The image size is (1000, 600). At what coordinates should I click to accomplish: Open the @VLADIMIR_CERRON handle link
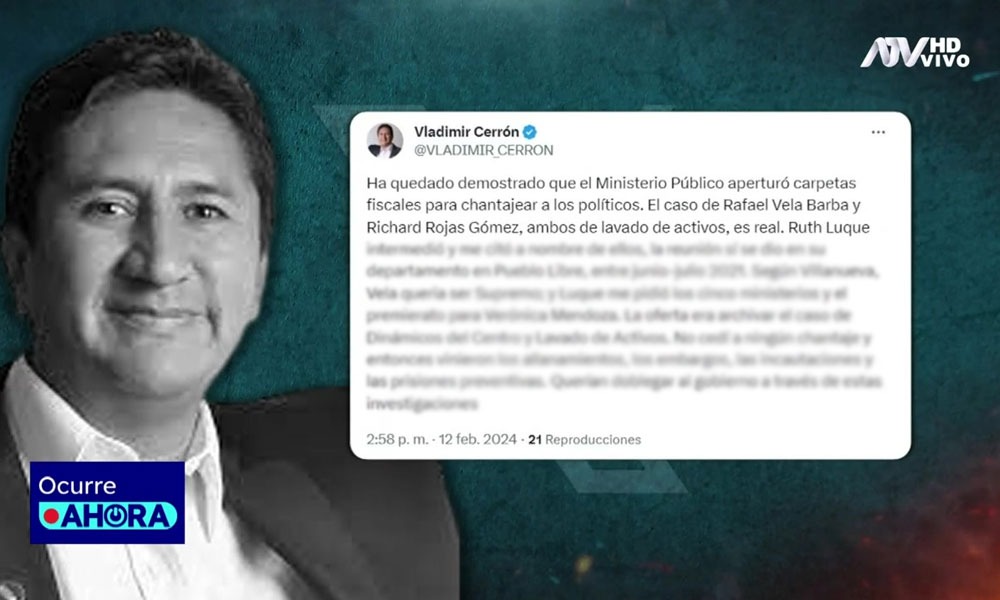point(483,150)
